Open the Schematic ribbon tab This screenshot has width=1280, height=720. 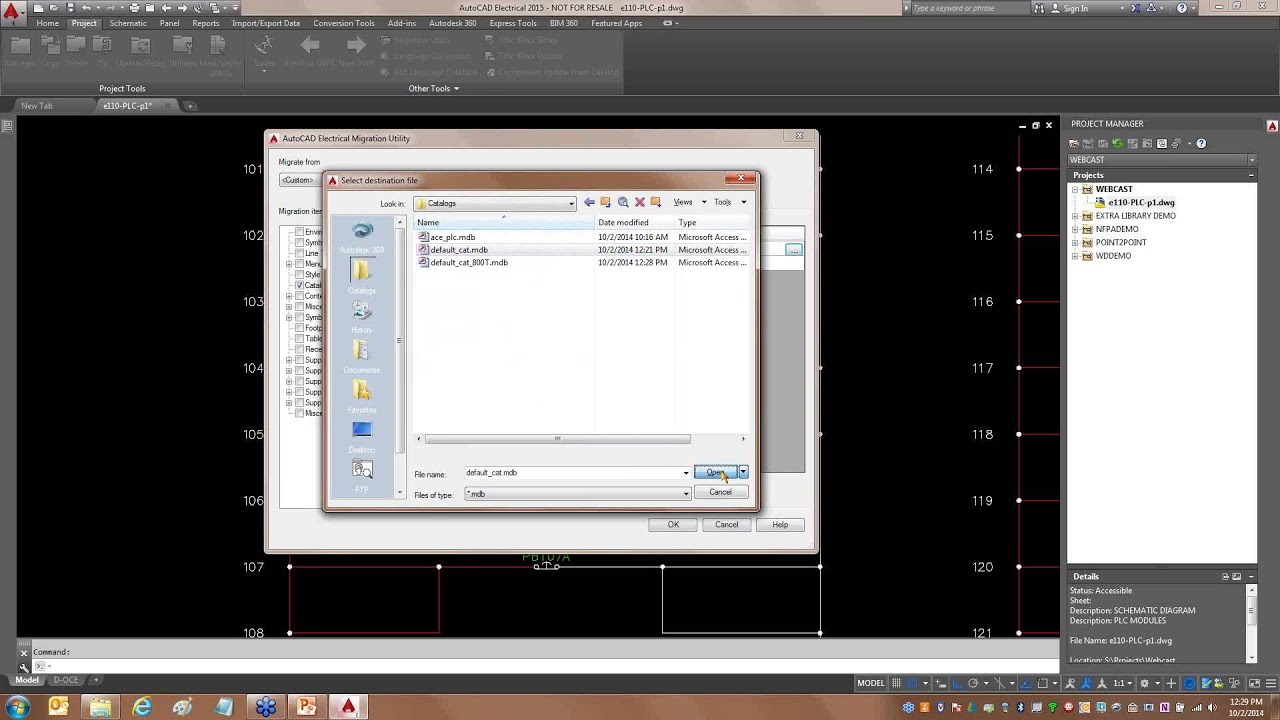click(x=128, y=23)
